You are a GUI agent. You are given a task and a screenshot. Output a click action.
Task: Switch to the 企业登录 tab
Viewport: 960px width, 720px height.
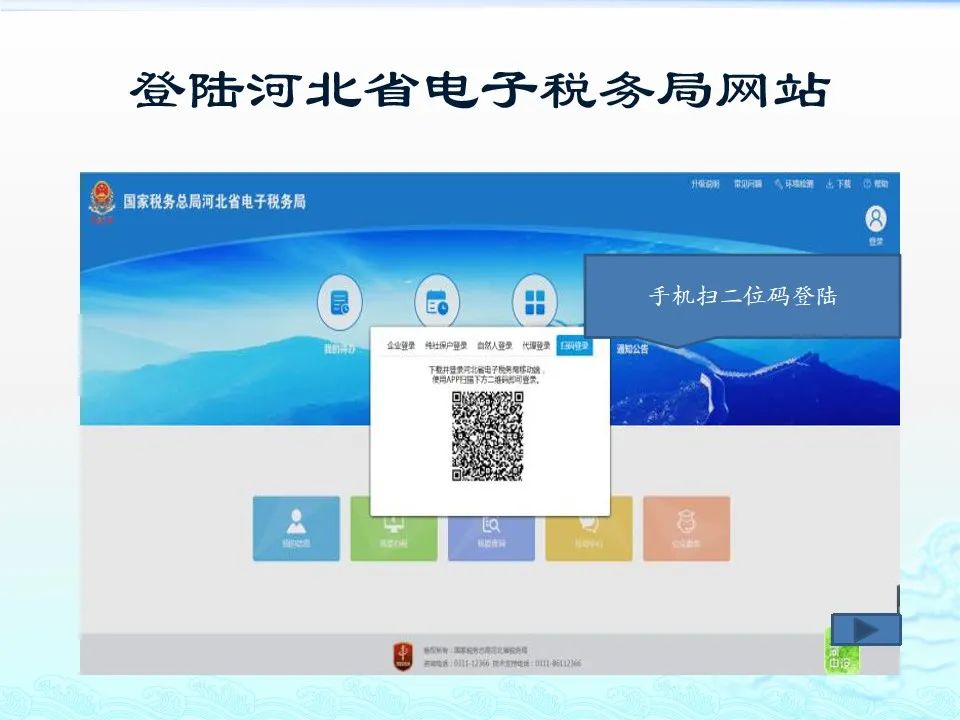click(401, 346)
